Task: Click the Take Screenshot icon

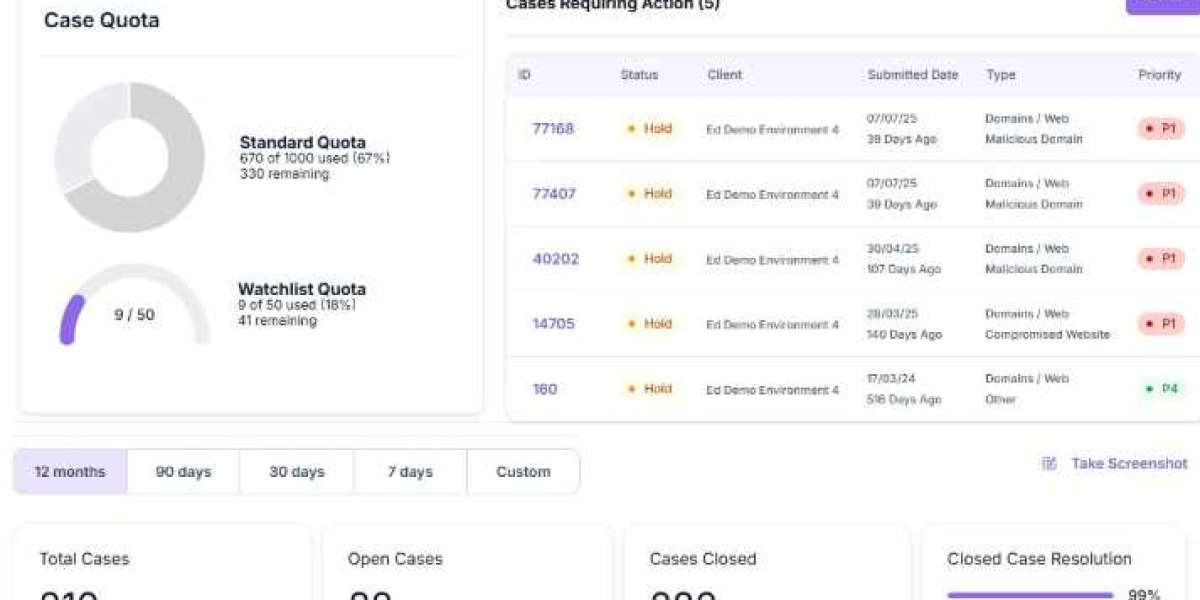Action: [x=1049, y=464]
